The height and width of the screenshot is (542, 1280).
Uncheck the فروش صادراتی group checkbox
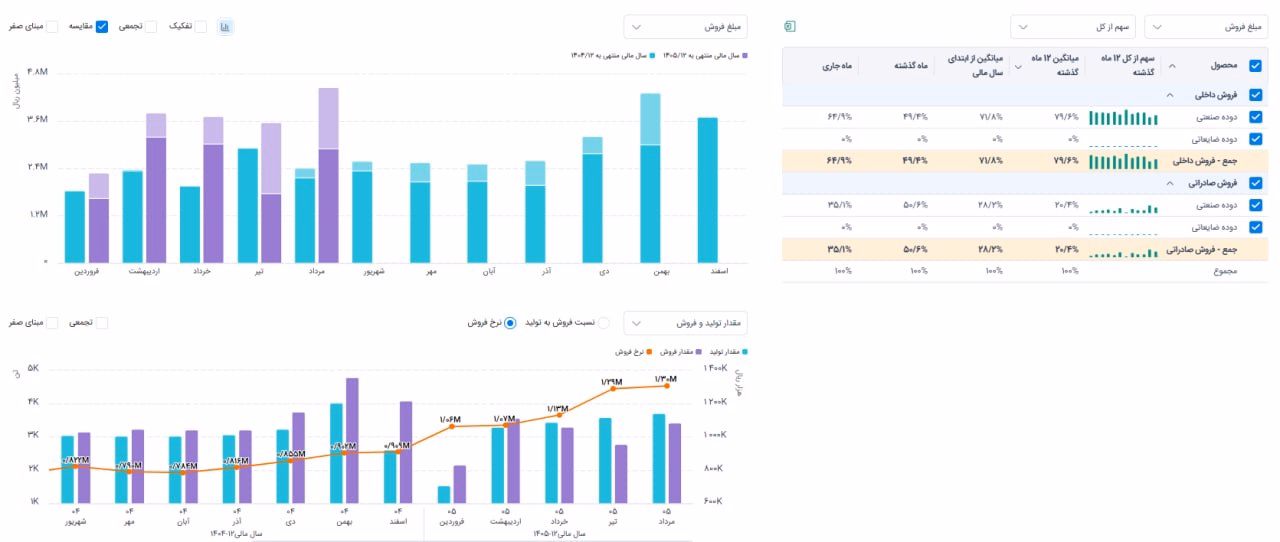pyautogui.click(x=1256, y=183)
